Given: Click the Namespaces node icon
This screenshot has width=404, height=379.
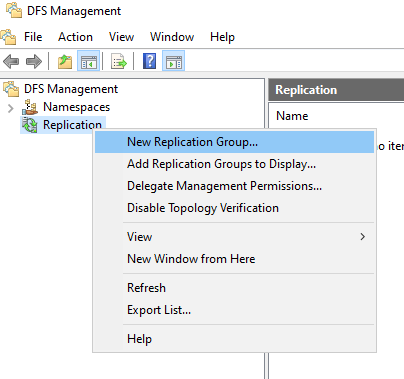Looking at the screenshot, I should [30, 107].
